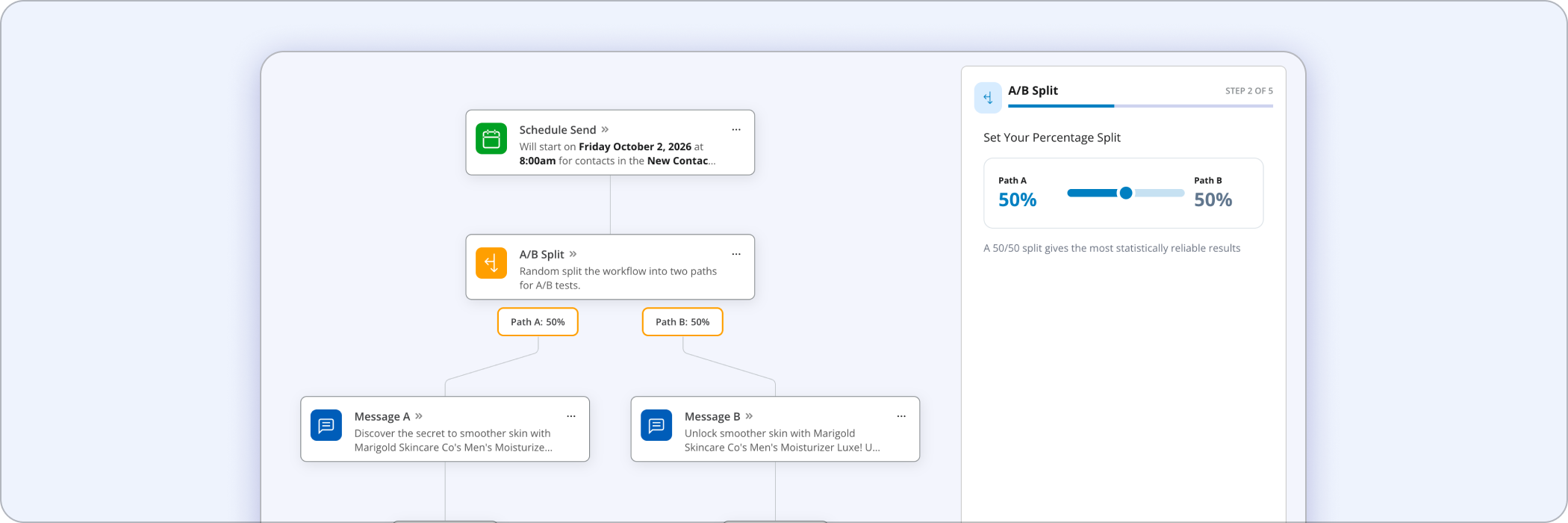The width and height of the screenshot is (1568, 523).
Task: Click the Path B 50% value in panel
Action: (x=1213, y=199)
